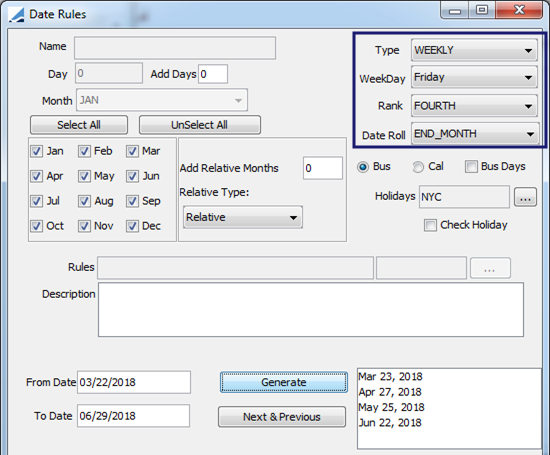Tick the Bus Days checkbox

click(x=471, y=166)
